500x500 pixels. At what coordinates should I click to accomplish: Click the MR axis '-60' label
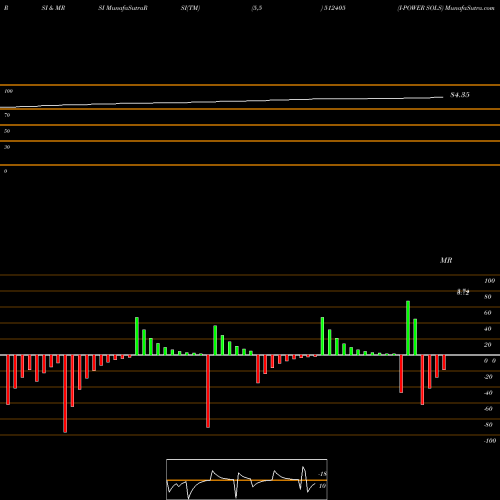tap(488, 409)
